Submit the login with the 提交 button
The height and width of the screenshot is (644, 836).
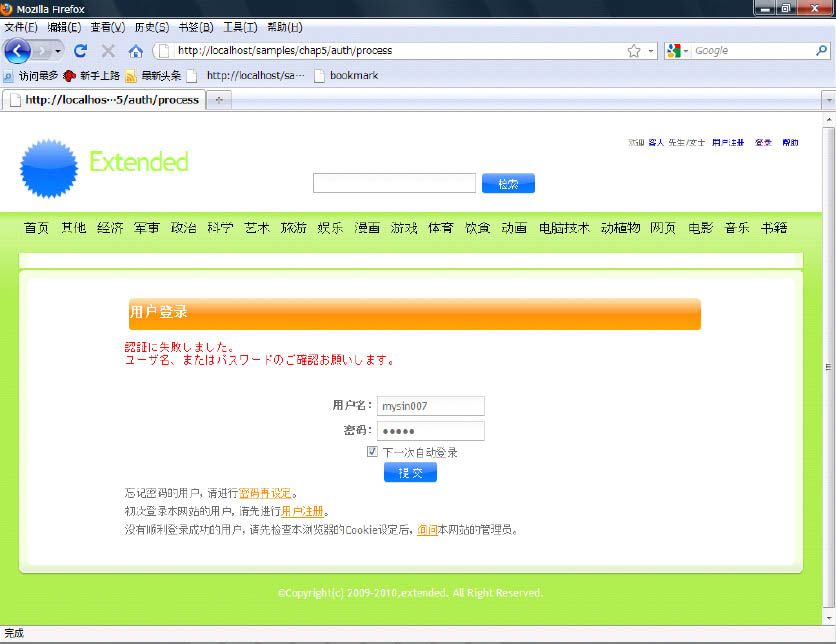411,472
